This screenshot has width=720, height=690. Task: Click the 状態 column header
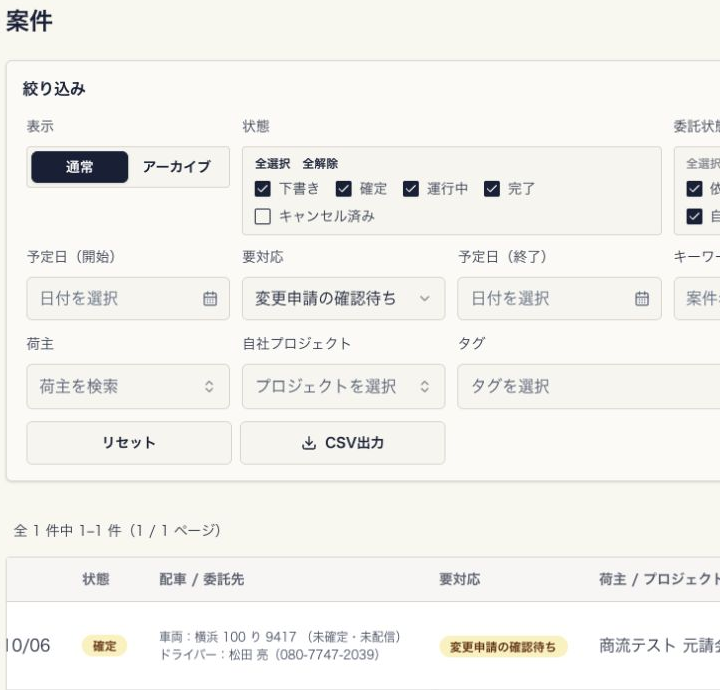coord(96,579)
